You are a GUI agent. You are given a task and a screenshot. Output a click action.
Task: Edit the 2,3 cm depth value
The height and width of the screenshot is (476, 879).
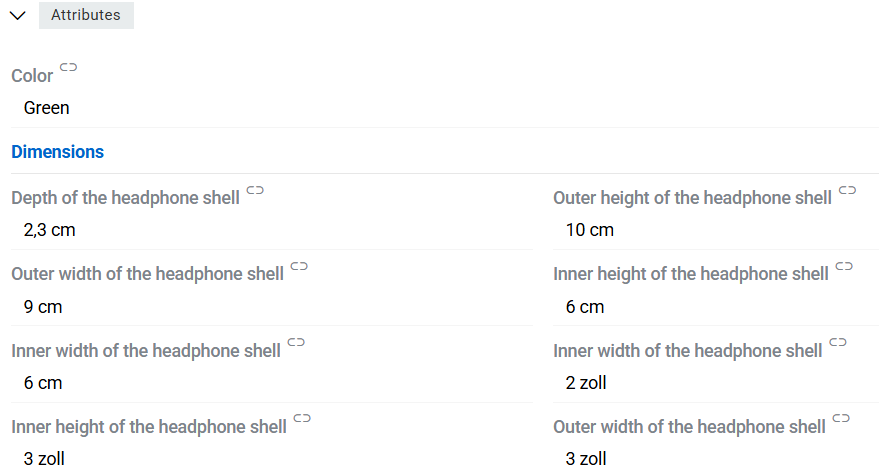click(50, 230)
